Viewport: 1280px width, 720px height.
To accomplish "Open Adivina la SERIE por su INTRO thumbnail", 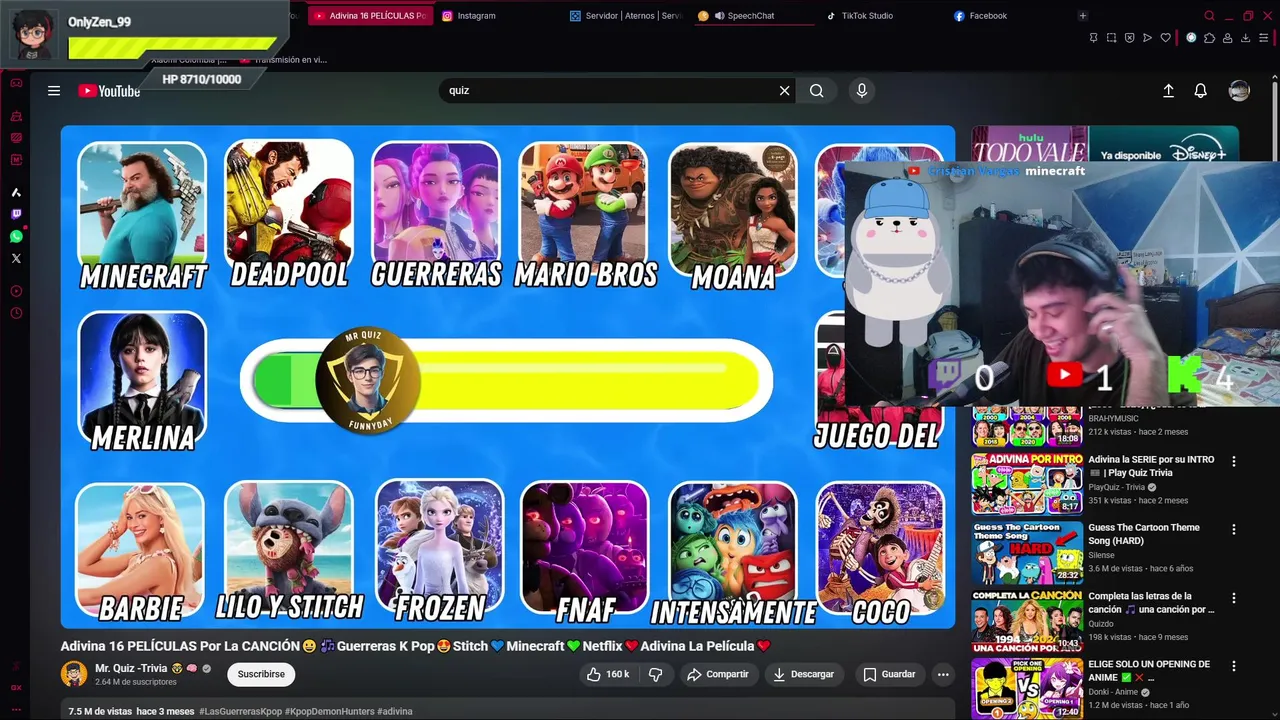I will click(1027, 483).
